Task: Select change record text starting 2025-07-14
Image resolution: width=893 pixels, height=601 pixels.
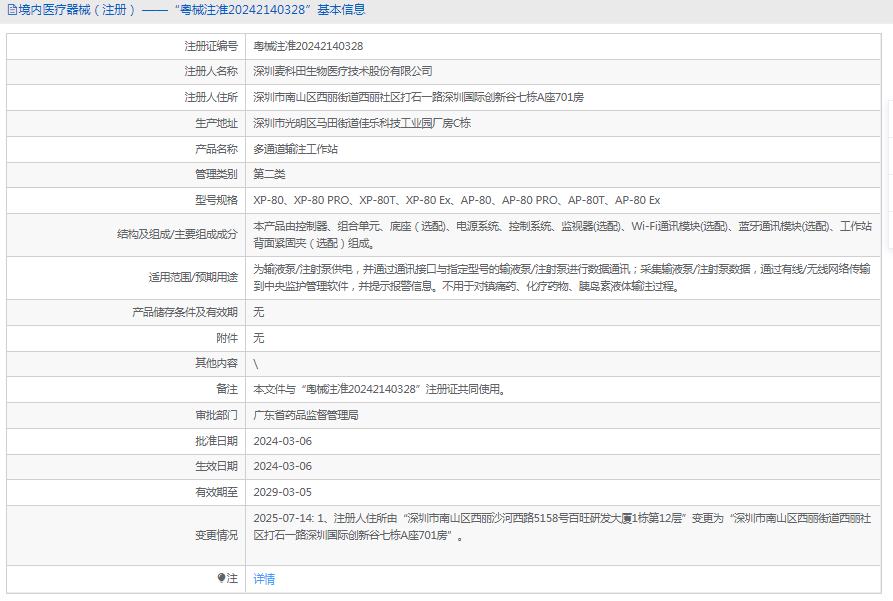Action: 562,527
